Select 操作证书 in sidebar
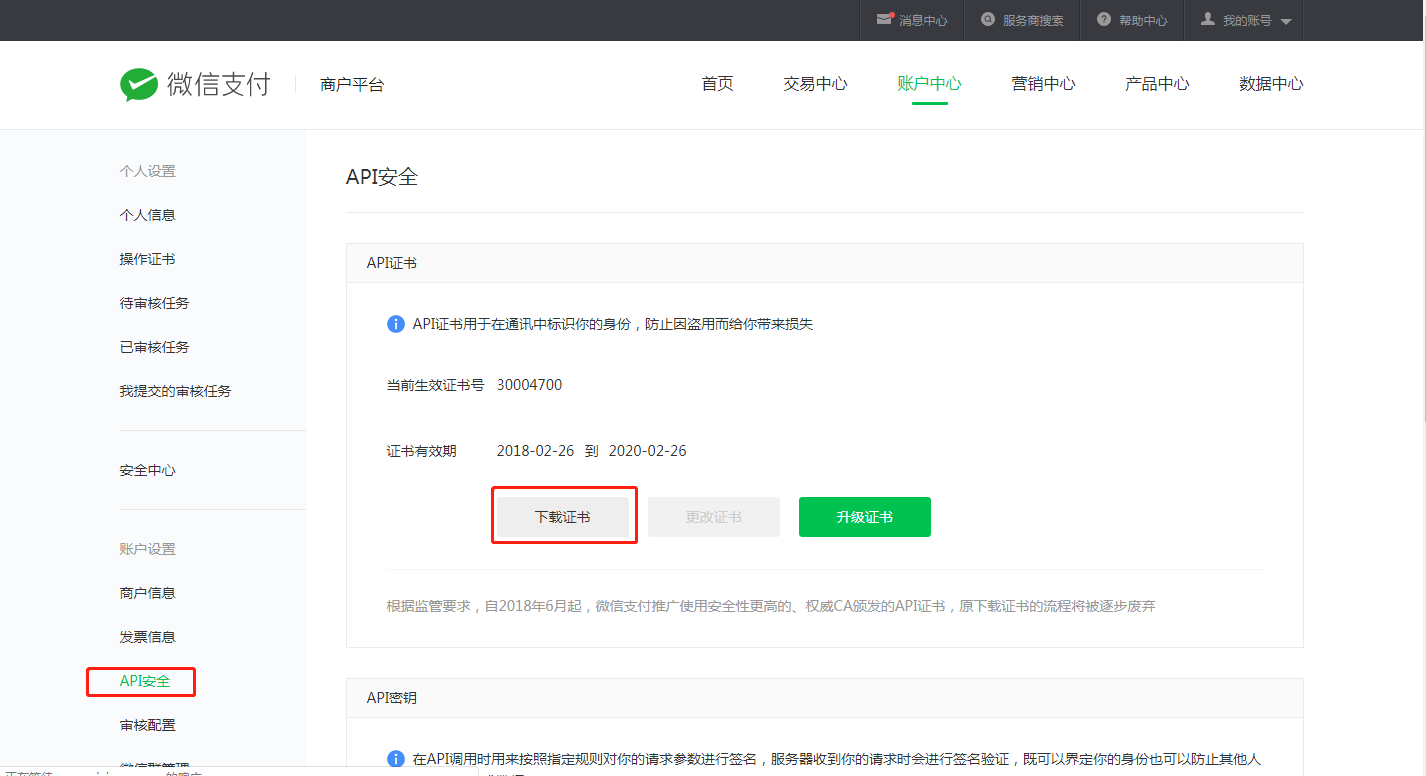Viewport: 1426px width, 776px height. pyautogui.click(x=147, y=259)
